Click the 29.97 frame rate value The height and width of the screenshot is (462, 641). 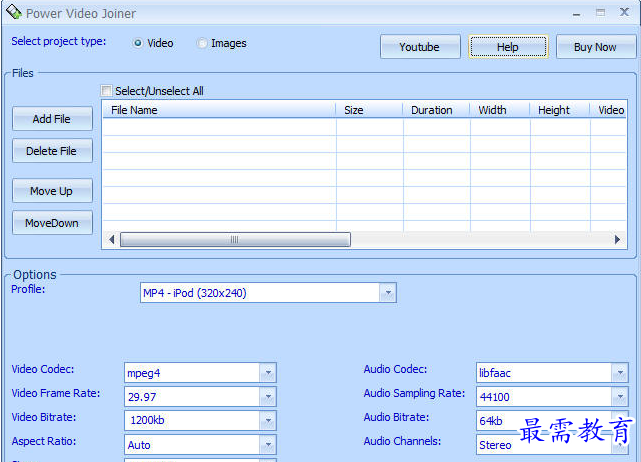142,397
